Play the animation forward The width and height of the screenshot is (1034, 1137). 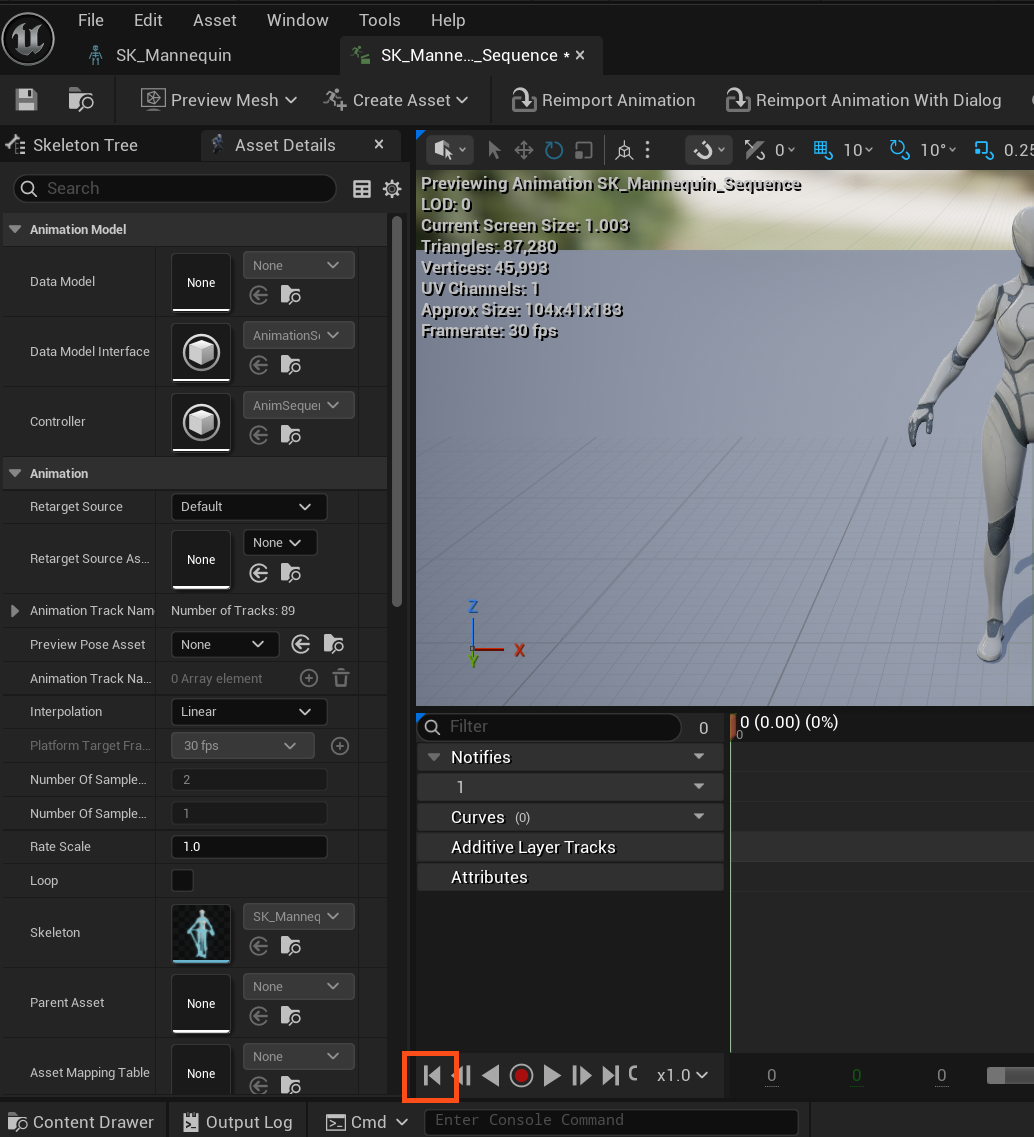[552, 1075]
